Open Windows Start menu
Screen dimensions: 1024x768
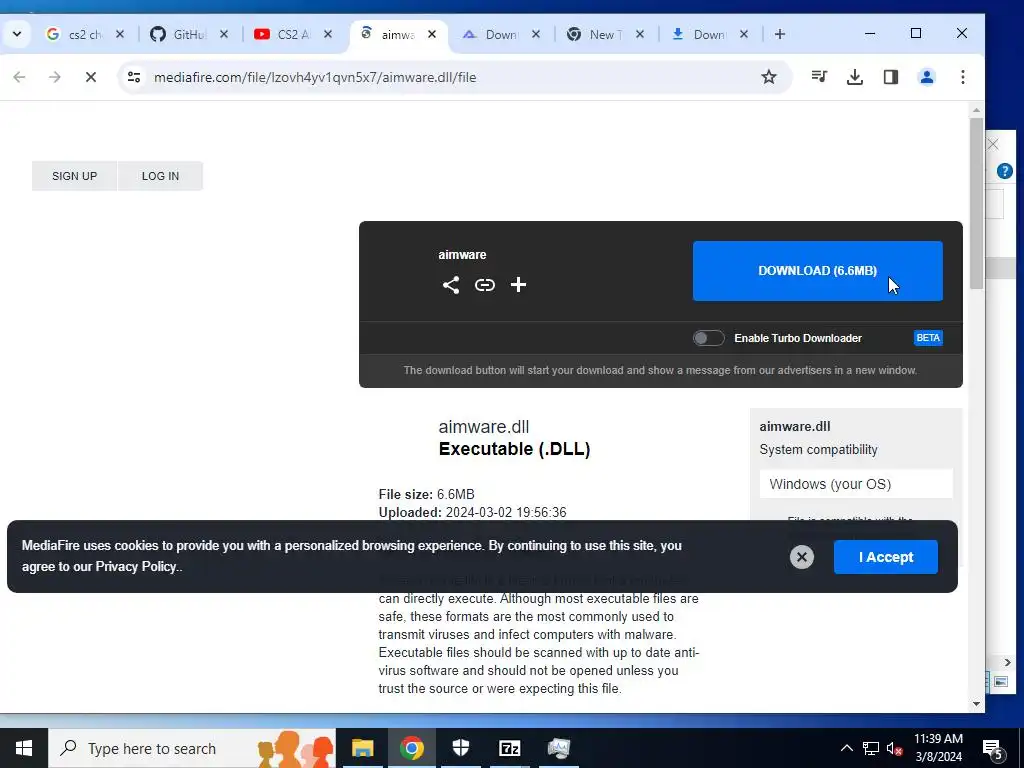tap(24, 748)
